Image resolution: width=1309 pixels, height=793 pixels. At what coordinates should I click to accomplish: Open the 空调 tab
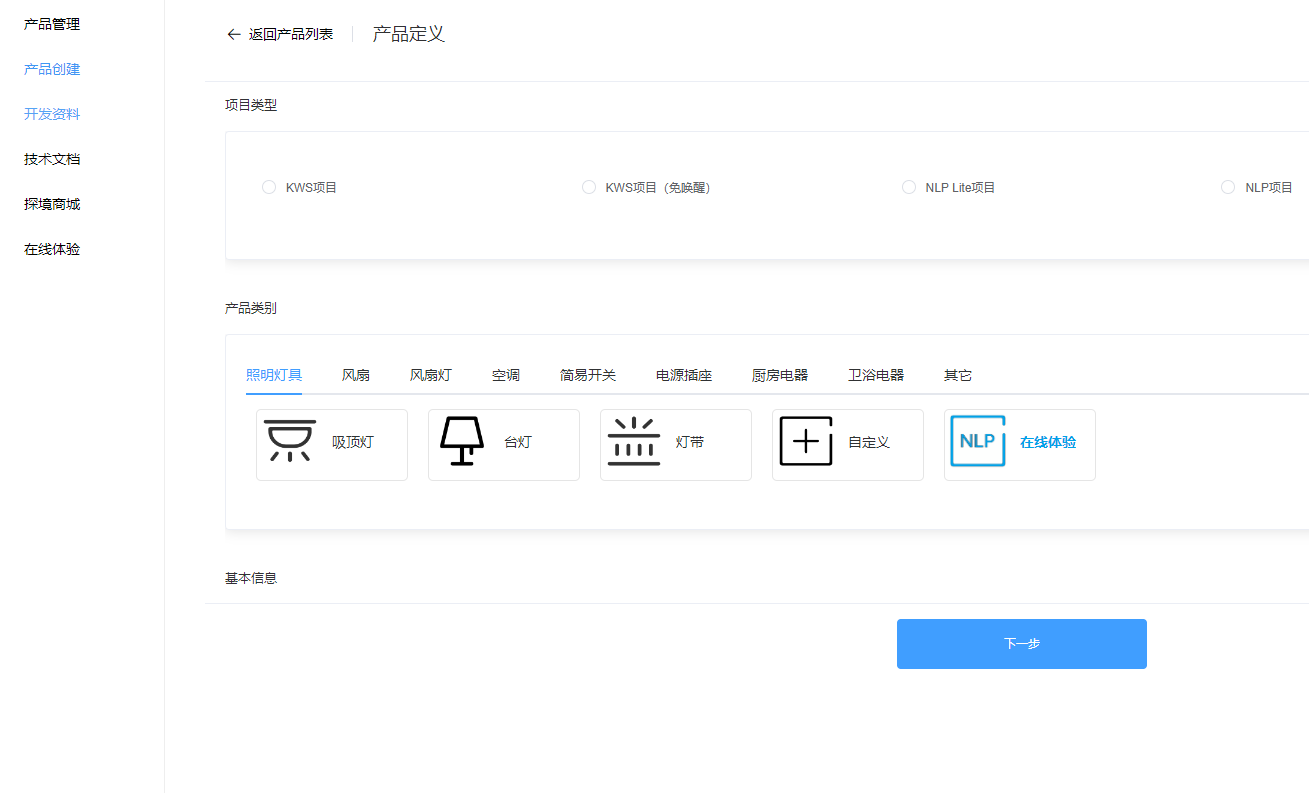point(506,375)
